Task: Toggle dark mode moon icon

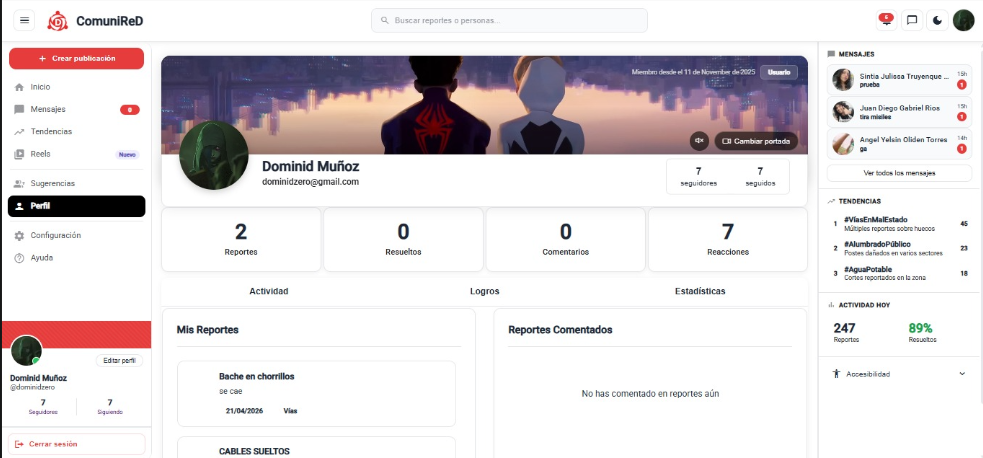Action: pyautogui.click(x=937, y=21)
